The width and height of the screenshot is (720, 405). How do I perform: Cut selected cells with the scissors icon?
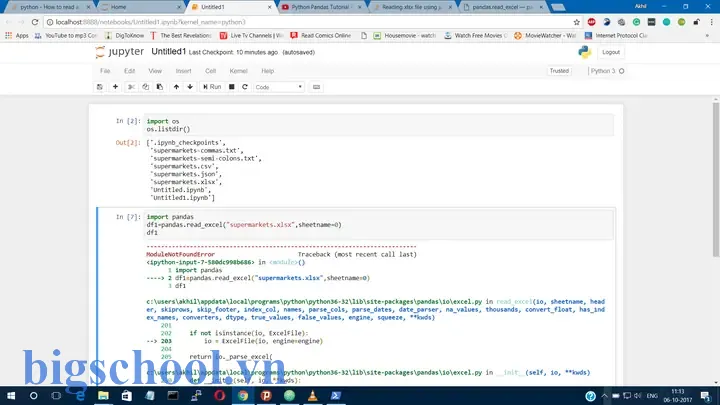(131, 87)
